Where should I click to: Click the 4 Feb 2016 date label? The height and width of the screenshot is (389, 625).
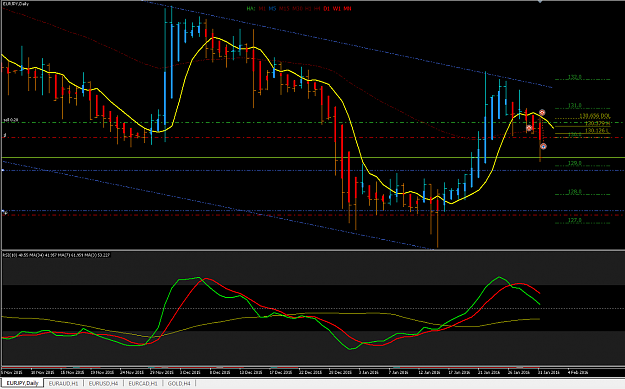click(578, 373)
